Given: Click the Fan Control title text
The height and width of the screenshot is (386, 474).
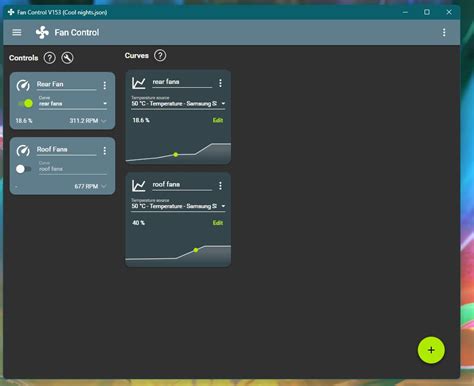Looking at the screenshot, I should (77, 32).
